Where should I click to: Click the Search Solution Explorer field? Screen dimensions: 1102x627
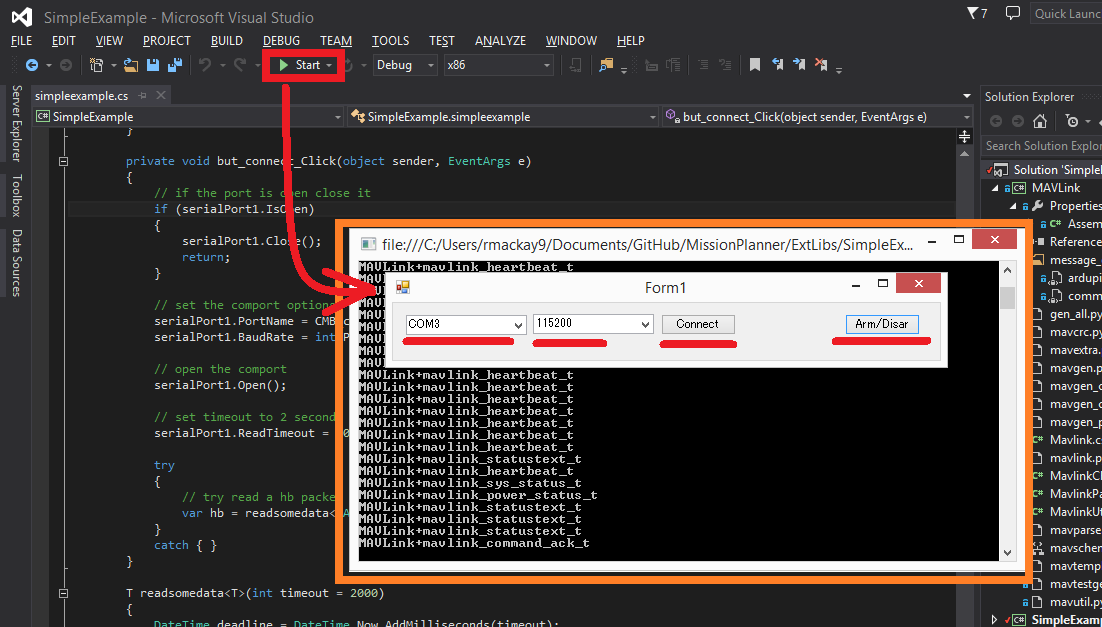pyautogui.click(x=1040, y=146)
